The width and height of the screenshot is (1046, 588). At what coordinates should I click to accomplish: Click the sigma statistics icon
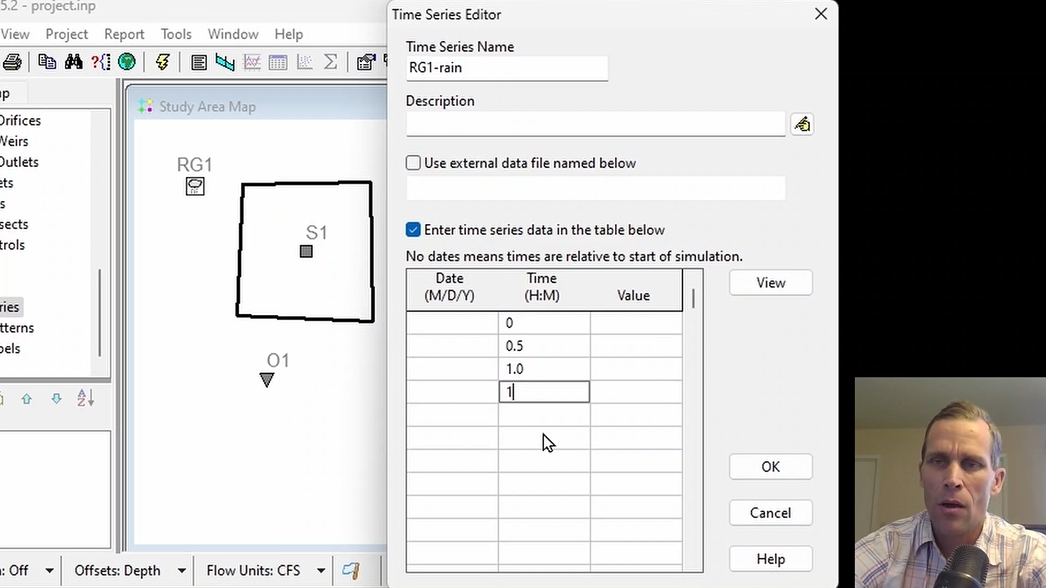click(330, 62)
